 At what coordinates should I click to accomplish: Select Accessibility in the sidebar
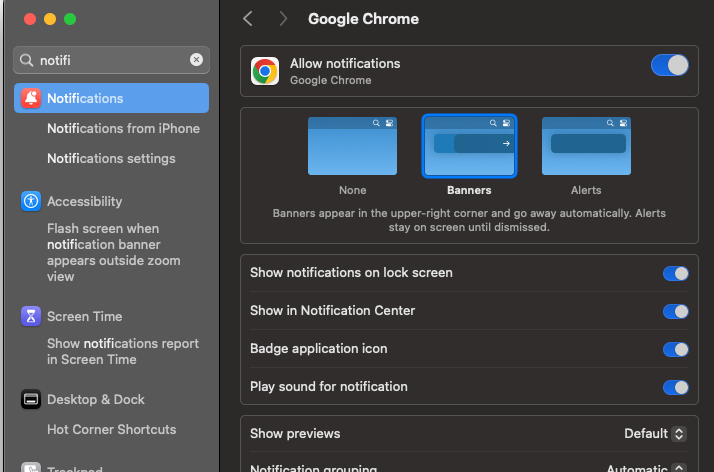pyautogui.click(x=85, y=201)
